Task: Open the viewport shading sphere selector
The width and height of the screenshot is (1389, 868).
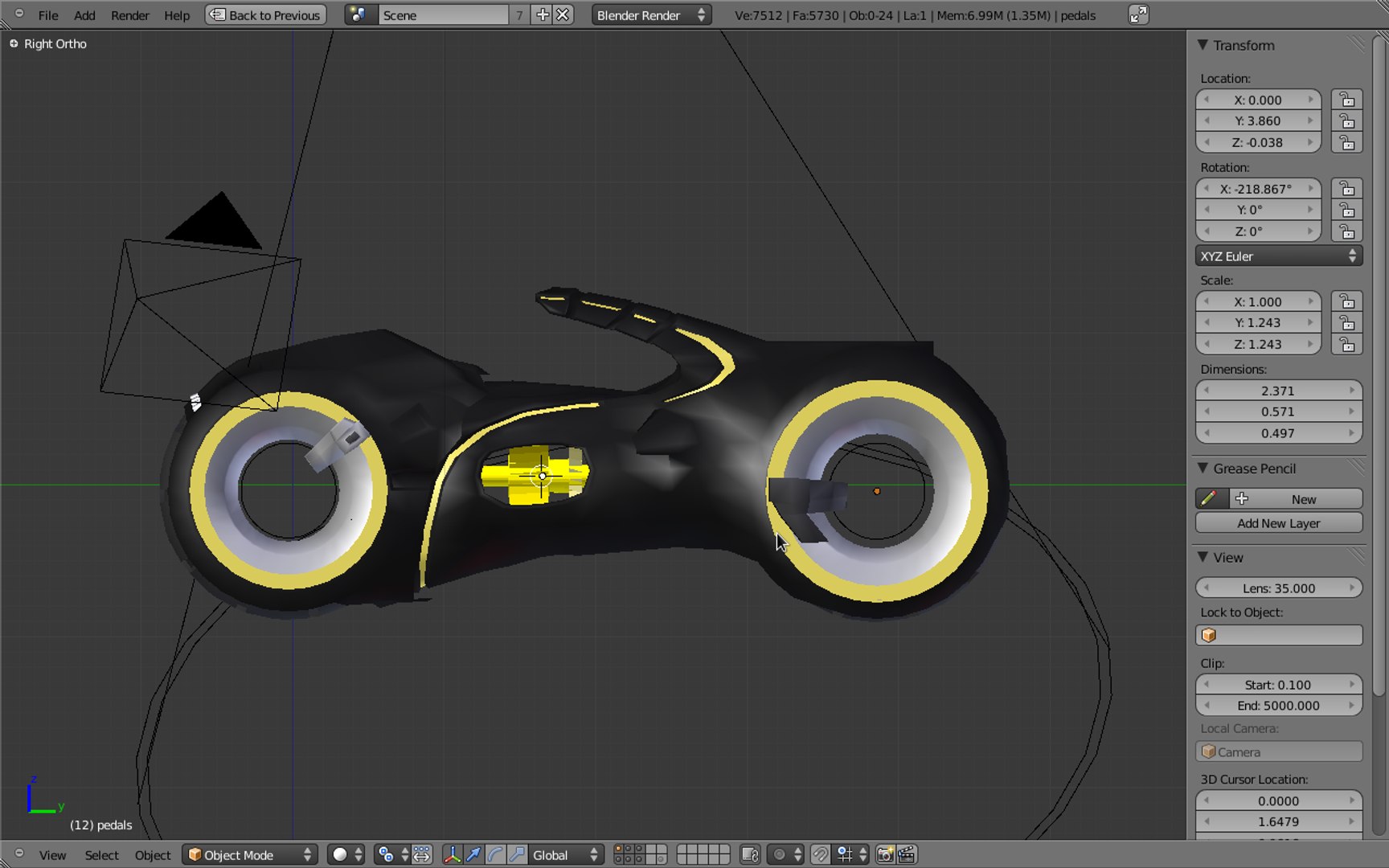Action: [x=347, y=854]
